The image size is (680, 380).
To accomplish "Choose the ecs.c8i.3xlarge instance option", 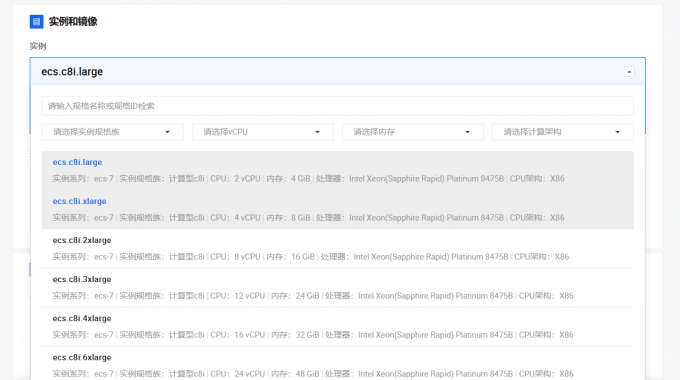I will point(337,288).
